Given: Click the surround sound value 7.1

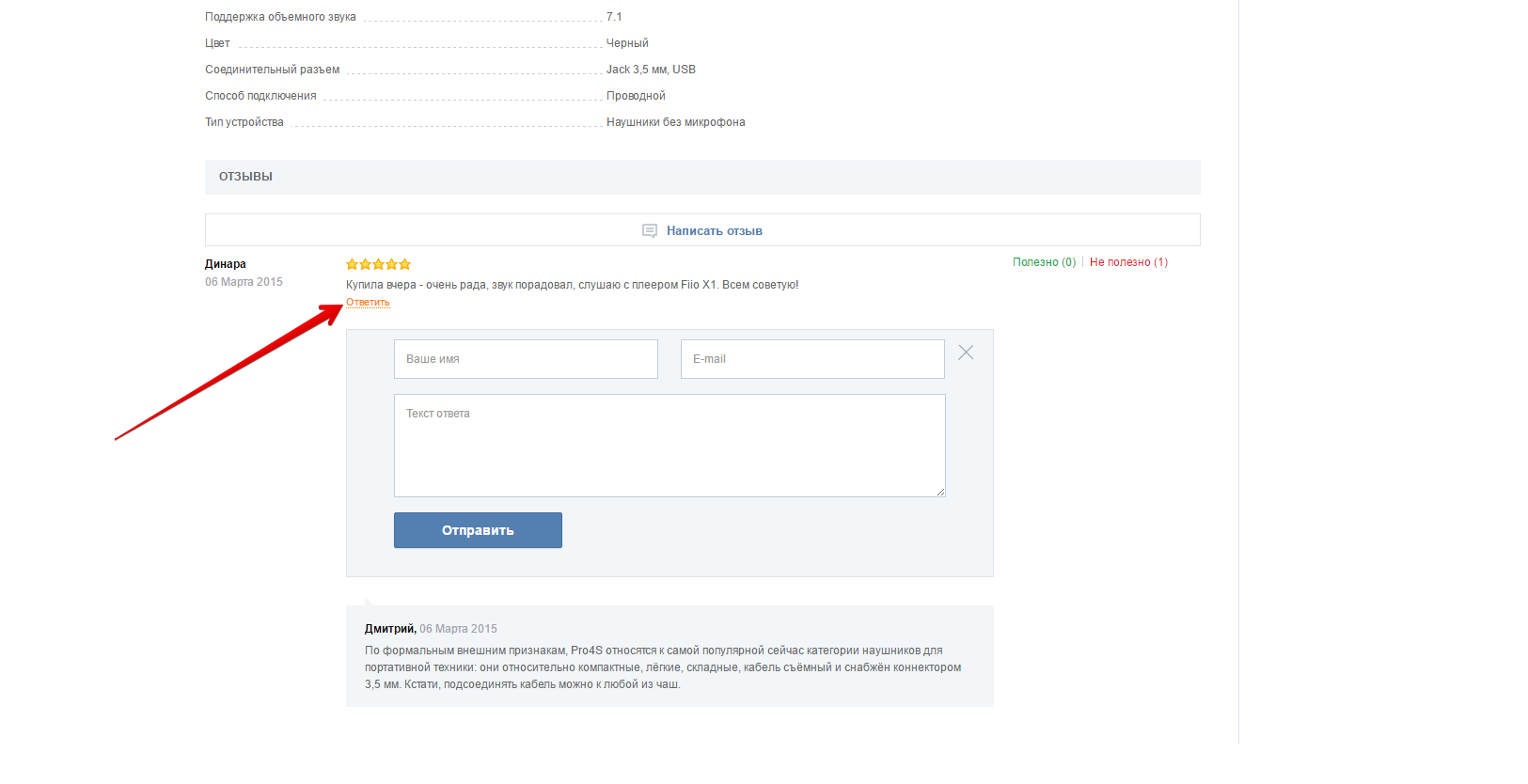Looking at the screenshot, I should 614,17.
